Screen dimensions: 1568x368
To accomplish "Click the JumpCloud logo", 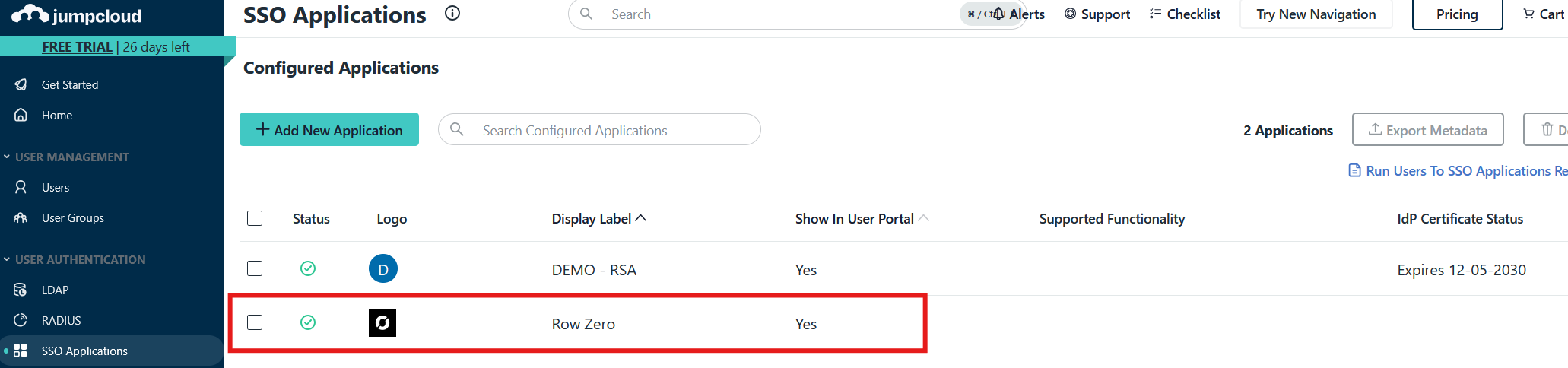I will click(76, 15).
